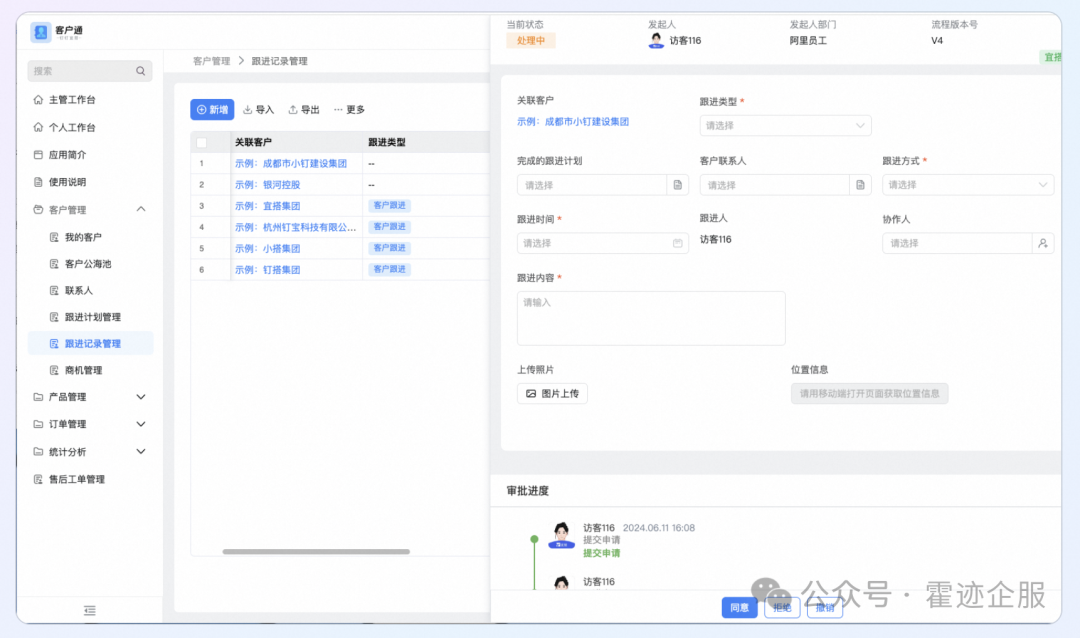Click the blue 同意 button
Image resolution: width=1080 pixels, height=638 pixels.
(x=739, y=607)
